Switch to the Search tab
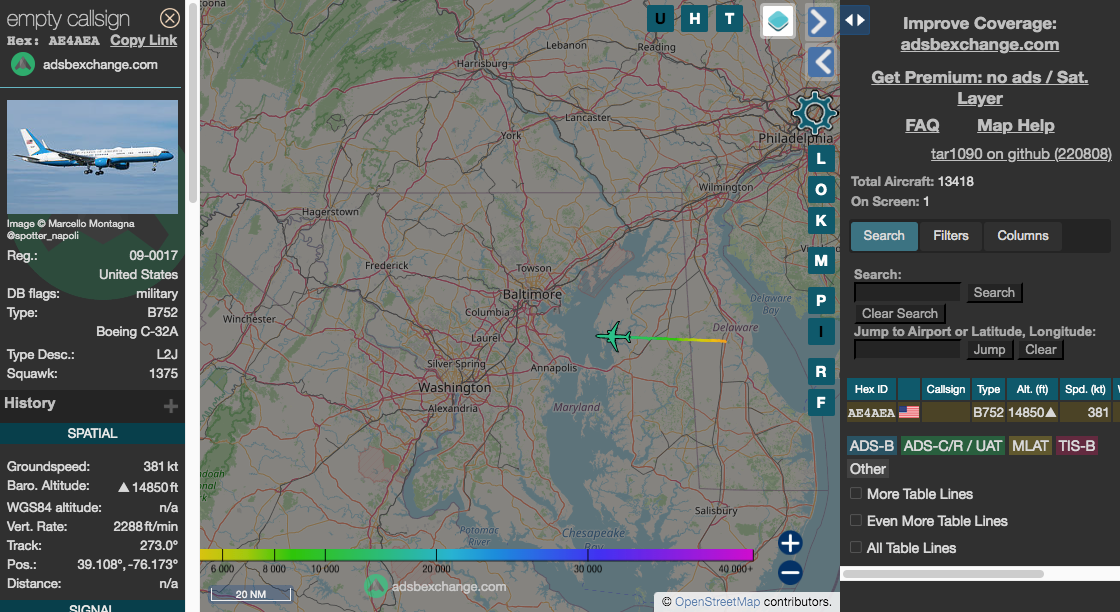This screenshot has height=612, width=1120. point(884,236)
